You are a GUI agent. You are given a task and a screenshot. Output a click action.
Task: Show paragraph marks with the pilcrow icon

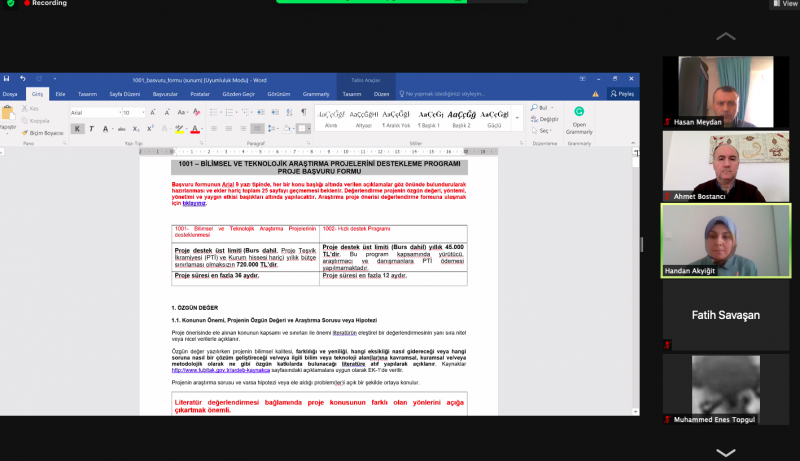302,113
